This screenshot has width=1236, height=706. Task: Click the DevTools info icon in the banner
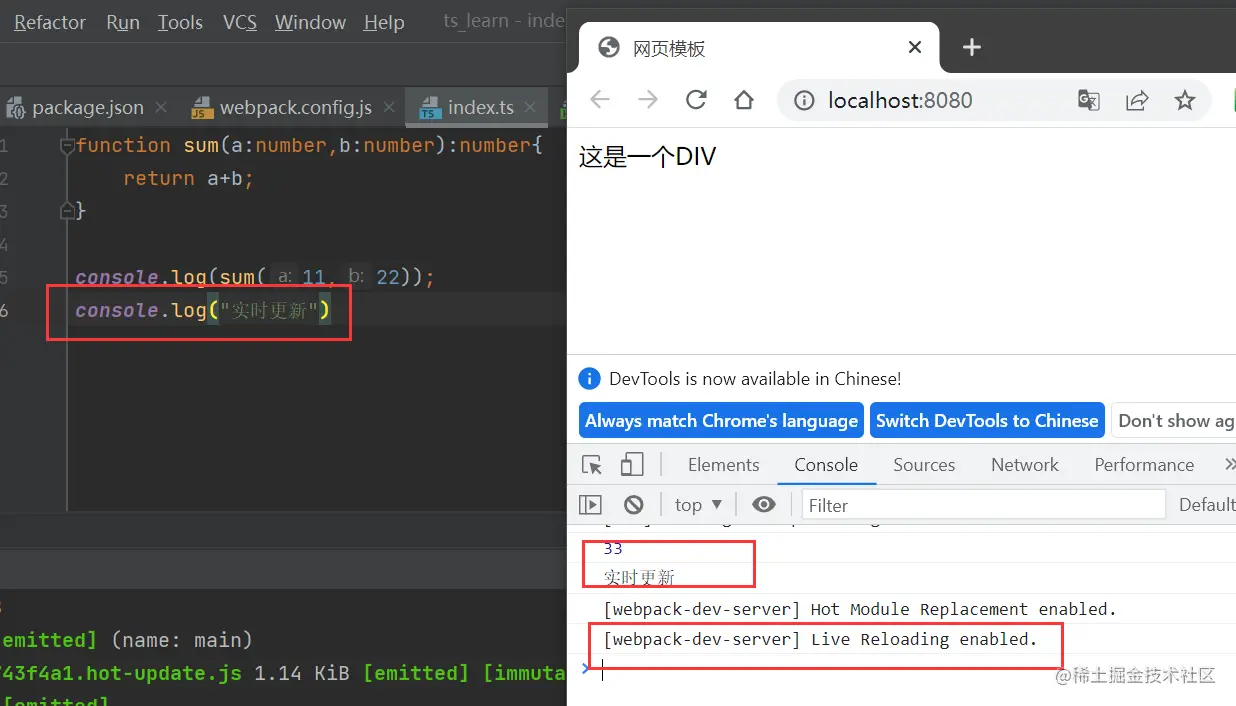click(x=590, y=379)
